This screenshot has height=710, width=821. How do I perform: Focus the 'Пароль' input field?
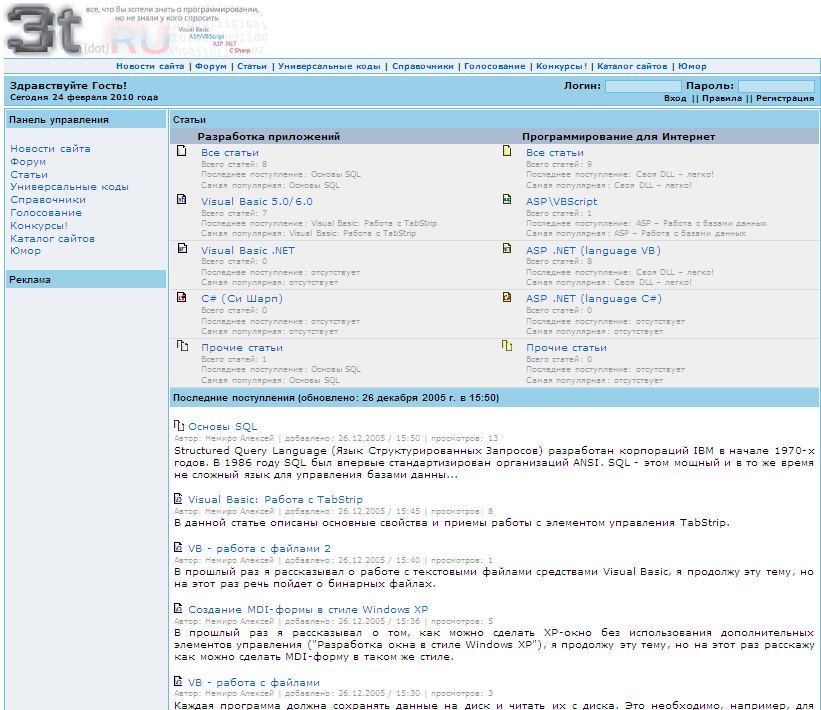tap(776, 86)
